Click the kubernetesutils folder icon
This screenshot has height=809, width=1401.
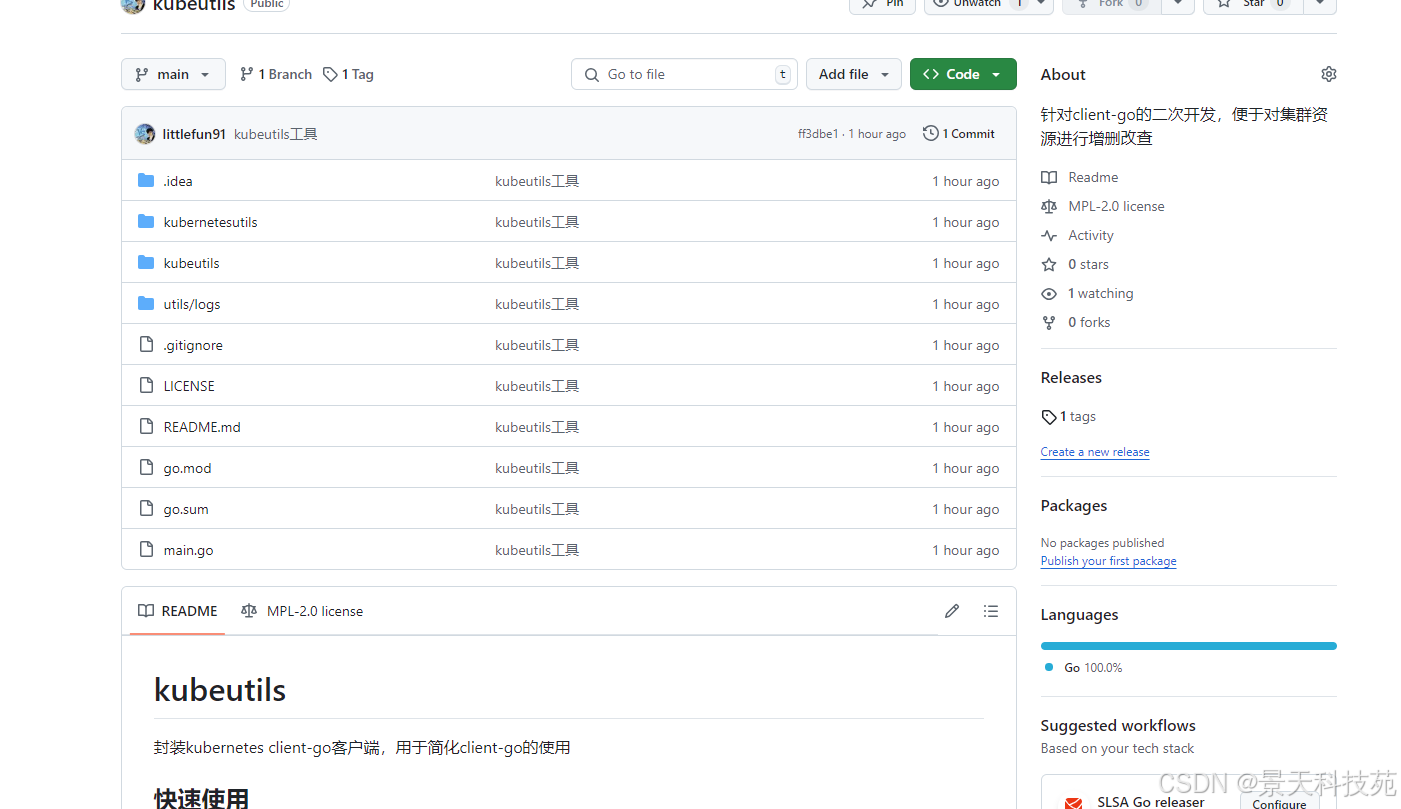146,222
